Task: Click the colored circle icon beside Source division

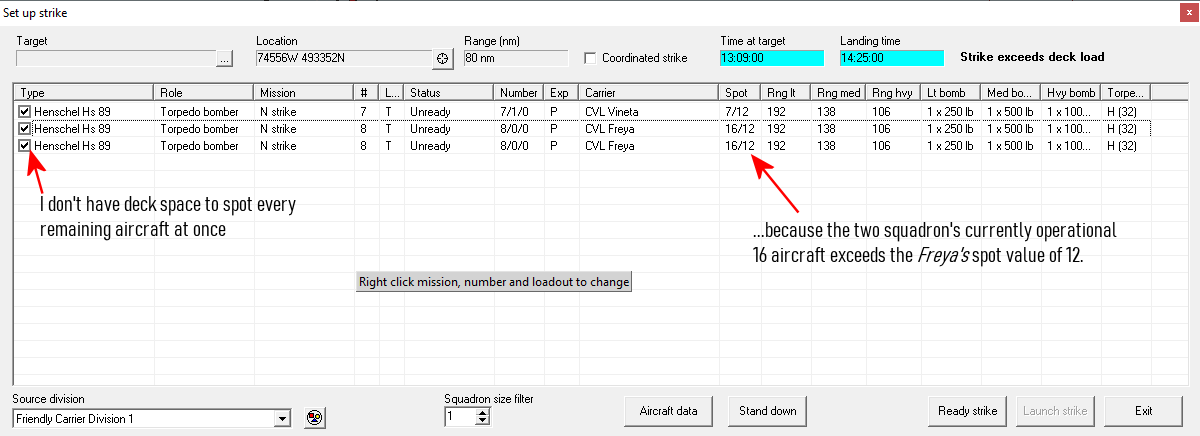Action: click(x=314, y=418)
